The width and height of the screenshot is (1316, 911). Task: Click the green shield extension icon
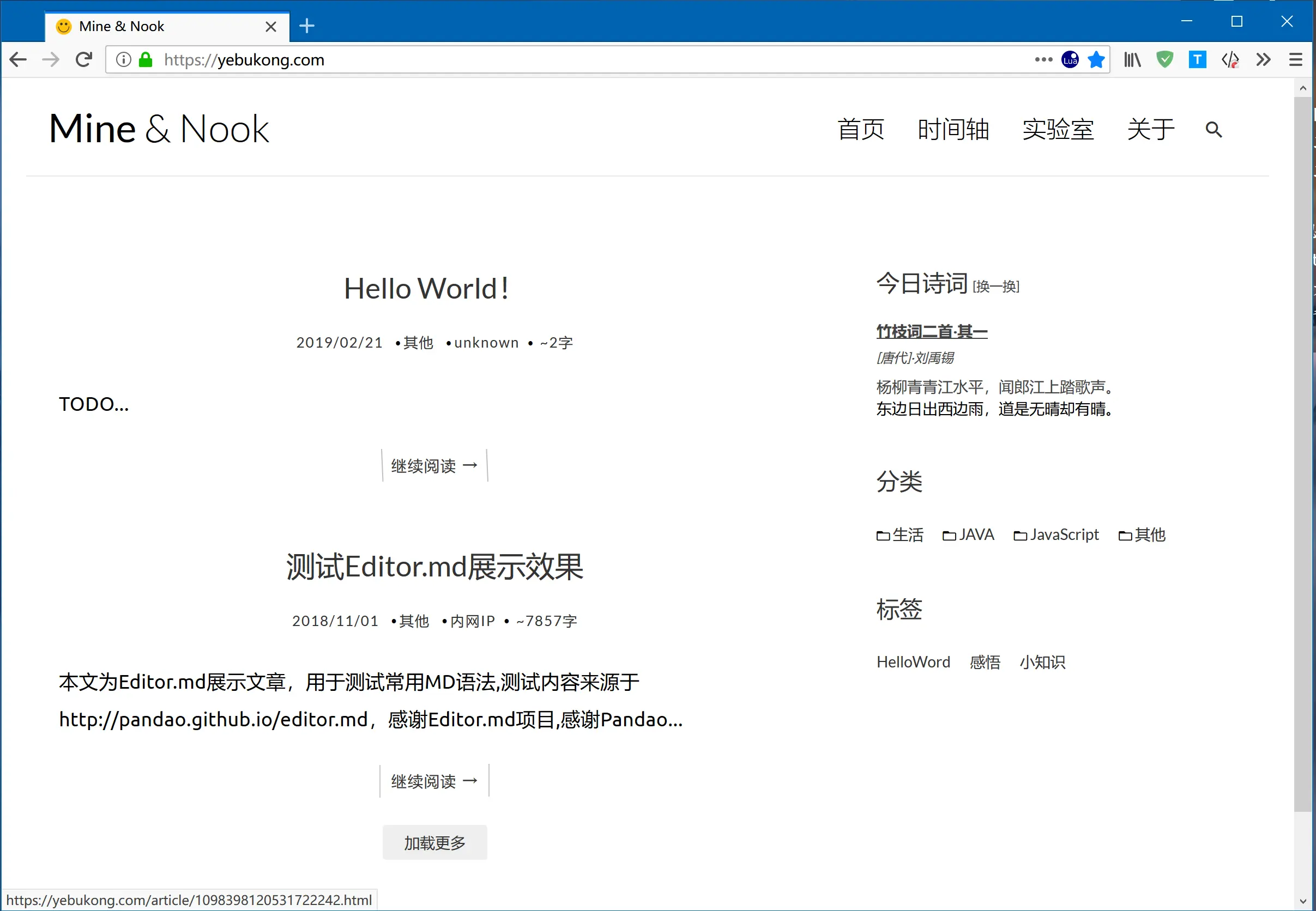pos(1164,59)
